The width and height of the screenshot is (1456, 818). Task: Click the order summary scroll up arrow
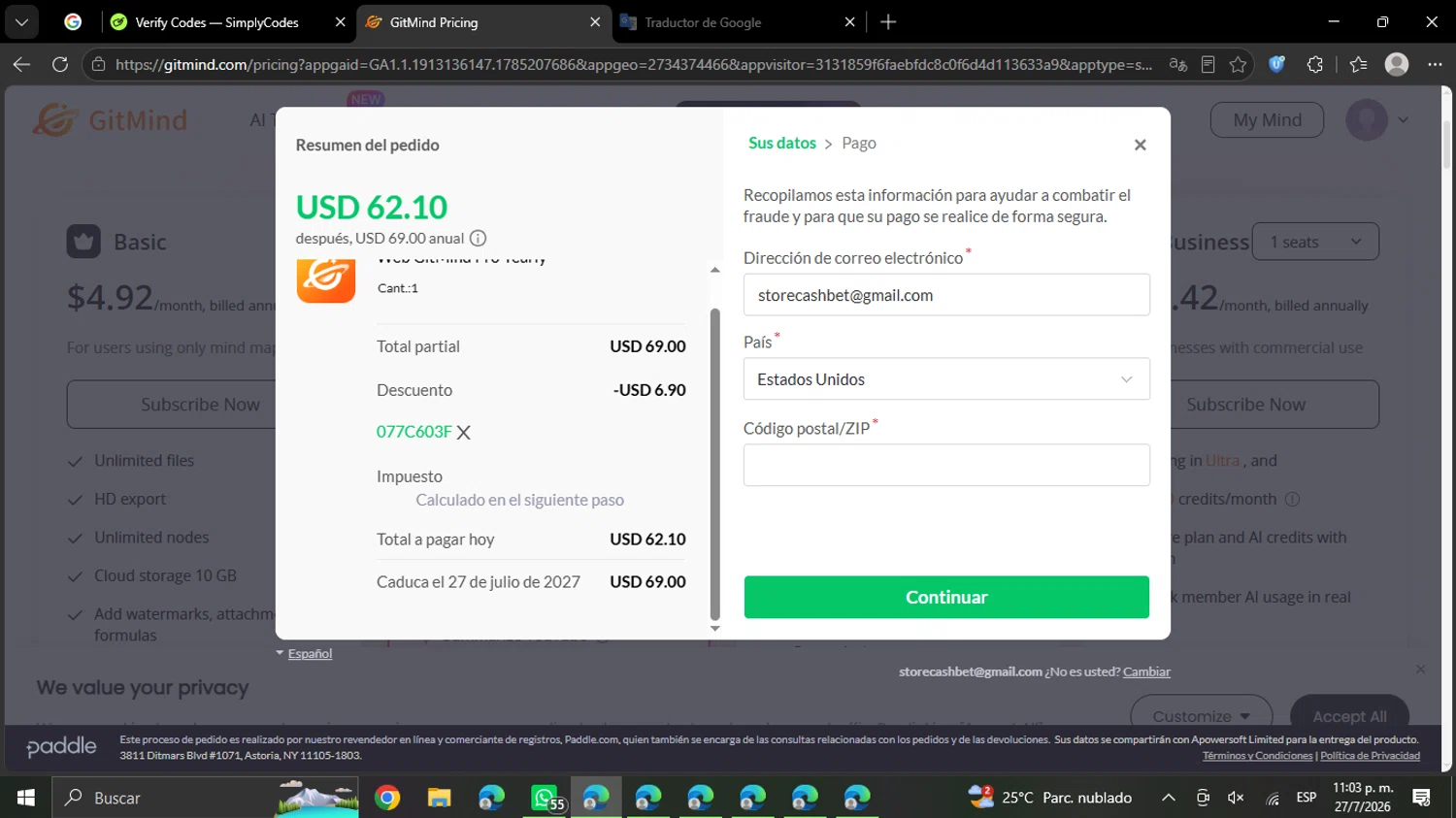pos(715,270)
